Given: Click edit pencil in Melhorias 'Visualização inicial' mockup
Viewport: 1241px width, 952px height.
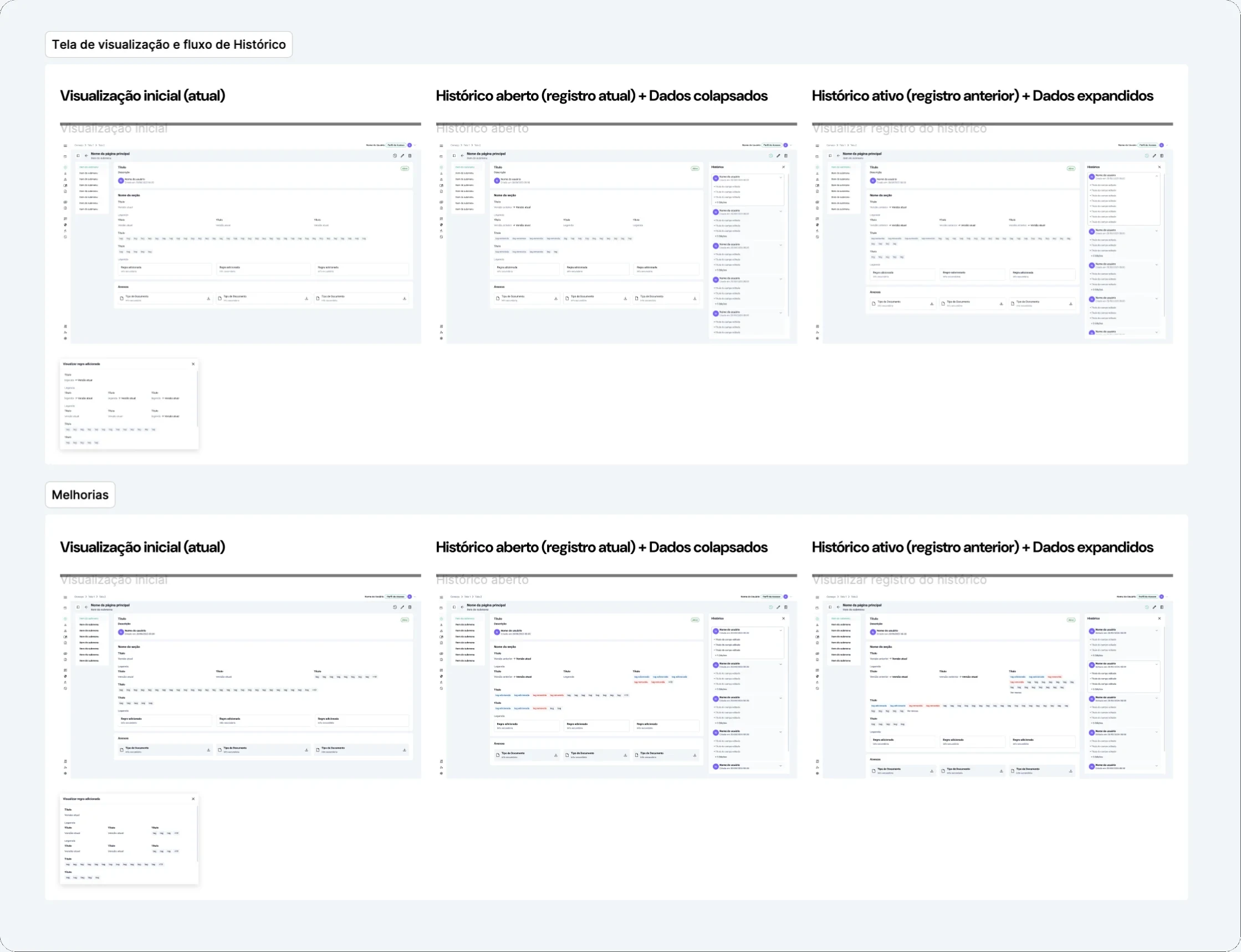Looking at the screenshot, I should coord(402,607).
